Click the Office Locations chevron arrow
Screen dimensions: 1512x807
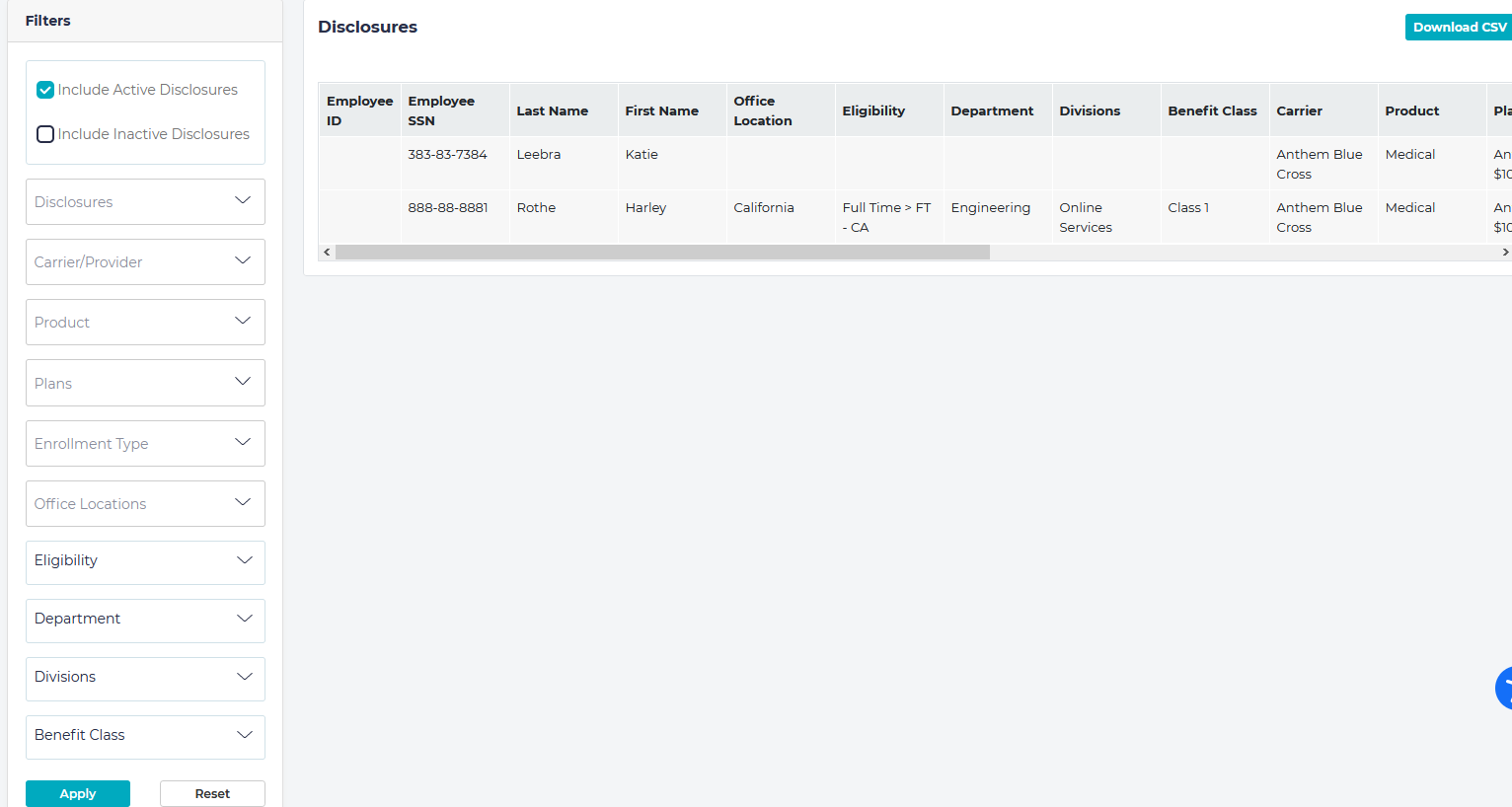[243, 502]
